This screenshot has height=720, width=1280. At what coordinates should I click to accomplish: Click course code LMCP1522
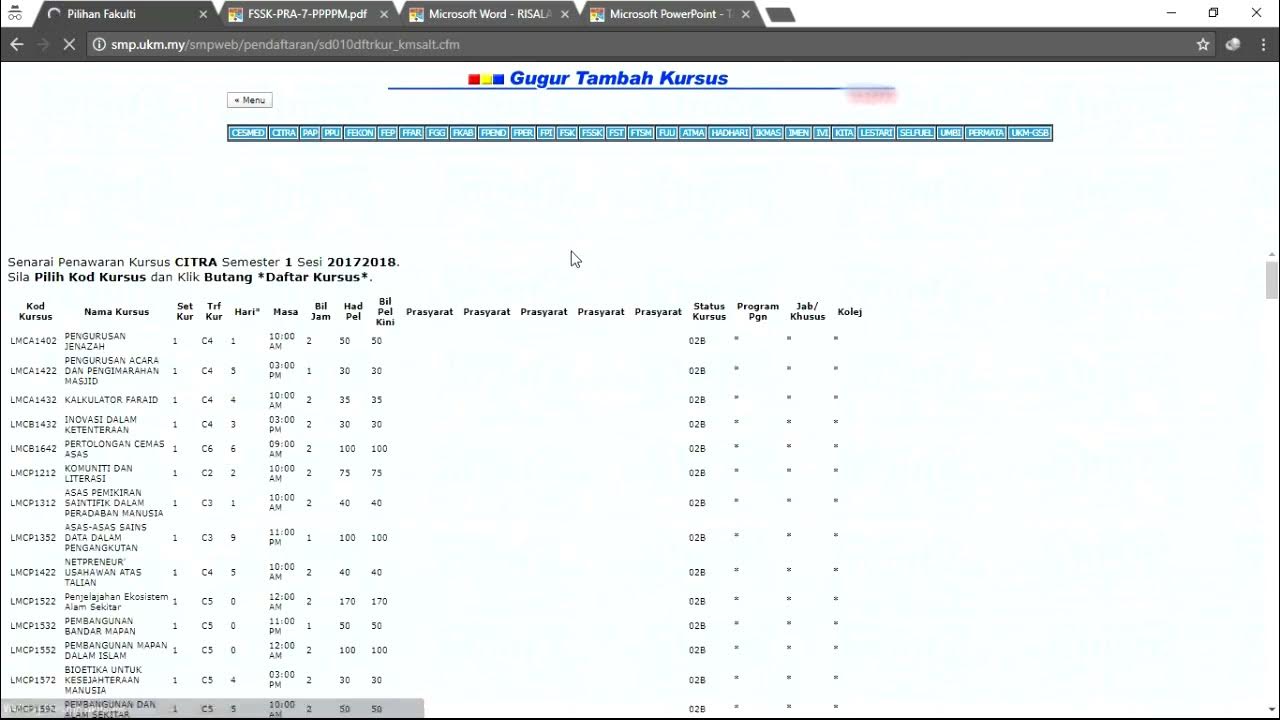click(x=34, y=602)
